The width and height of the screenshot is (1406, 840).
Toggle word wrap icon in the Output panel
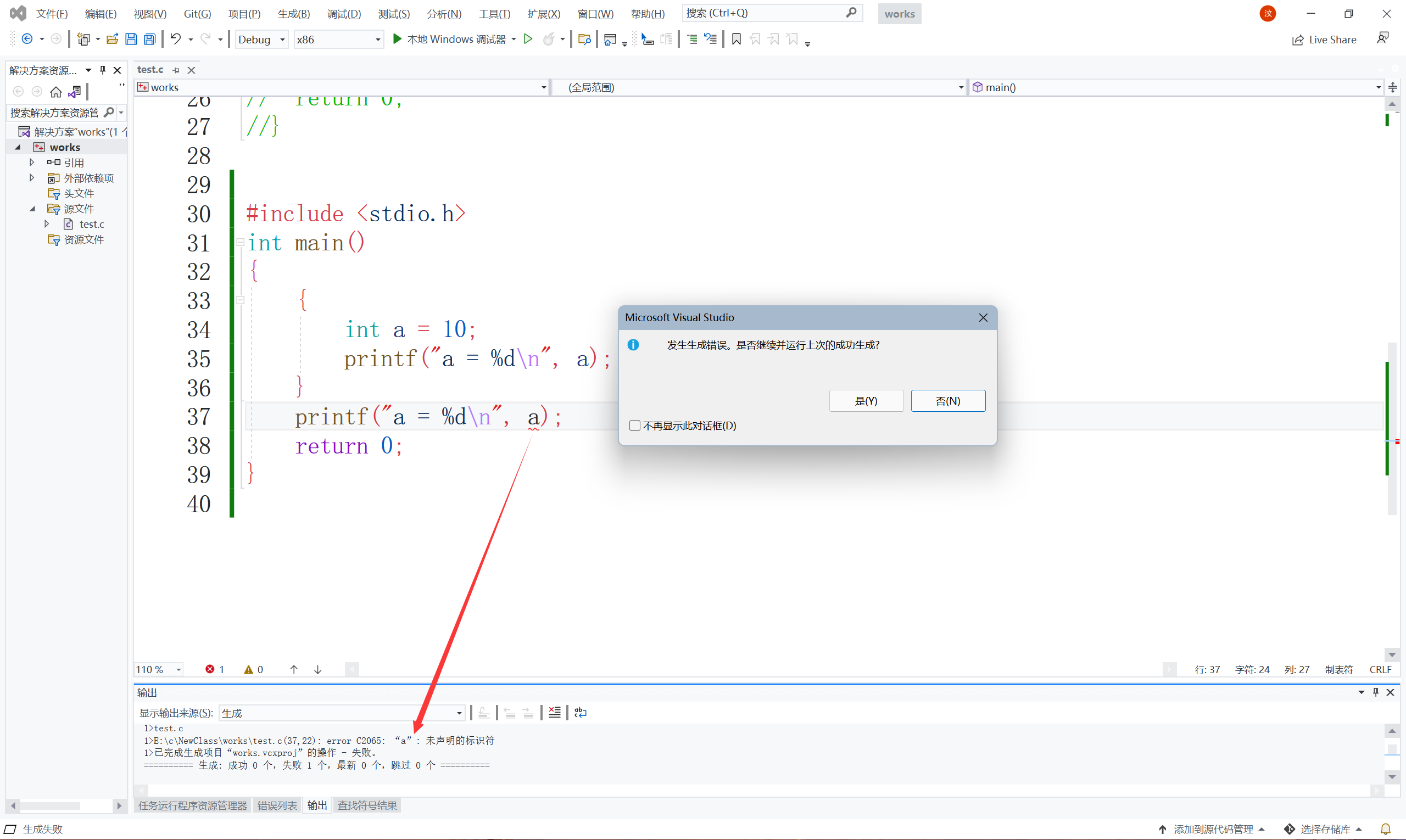[x=581, y=713]
